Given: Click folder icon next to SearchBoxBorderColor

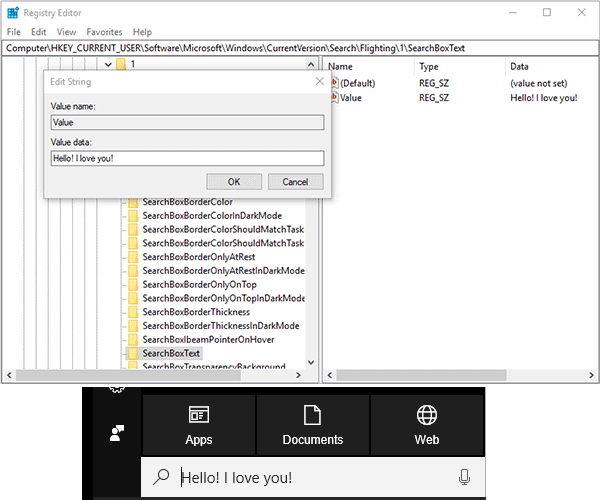Looking at the screenshot, I should (x=133, y=202).
